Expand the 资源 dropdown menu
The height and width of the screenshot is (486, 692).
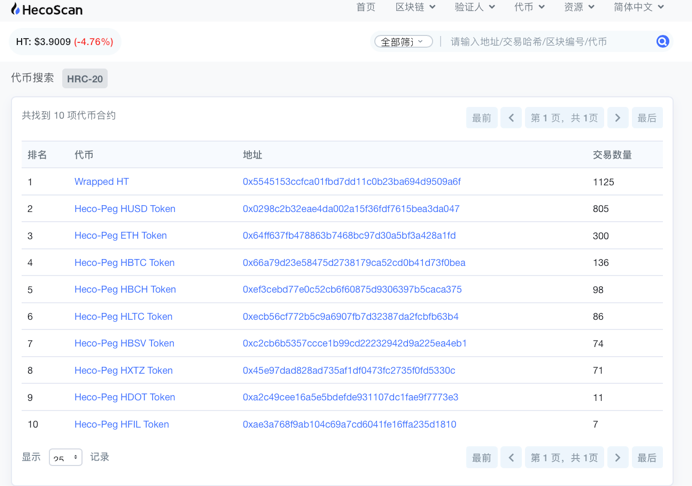[579, 7]
